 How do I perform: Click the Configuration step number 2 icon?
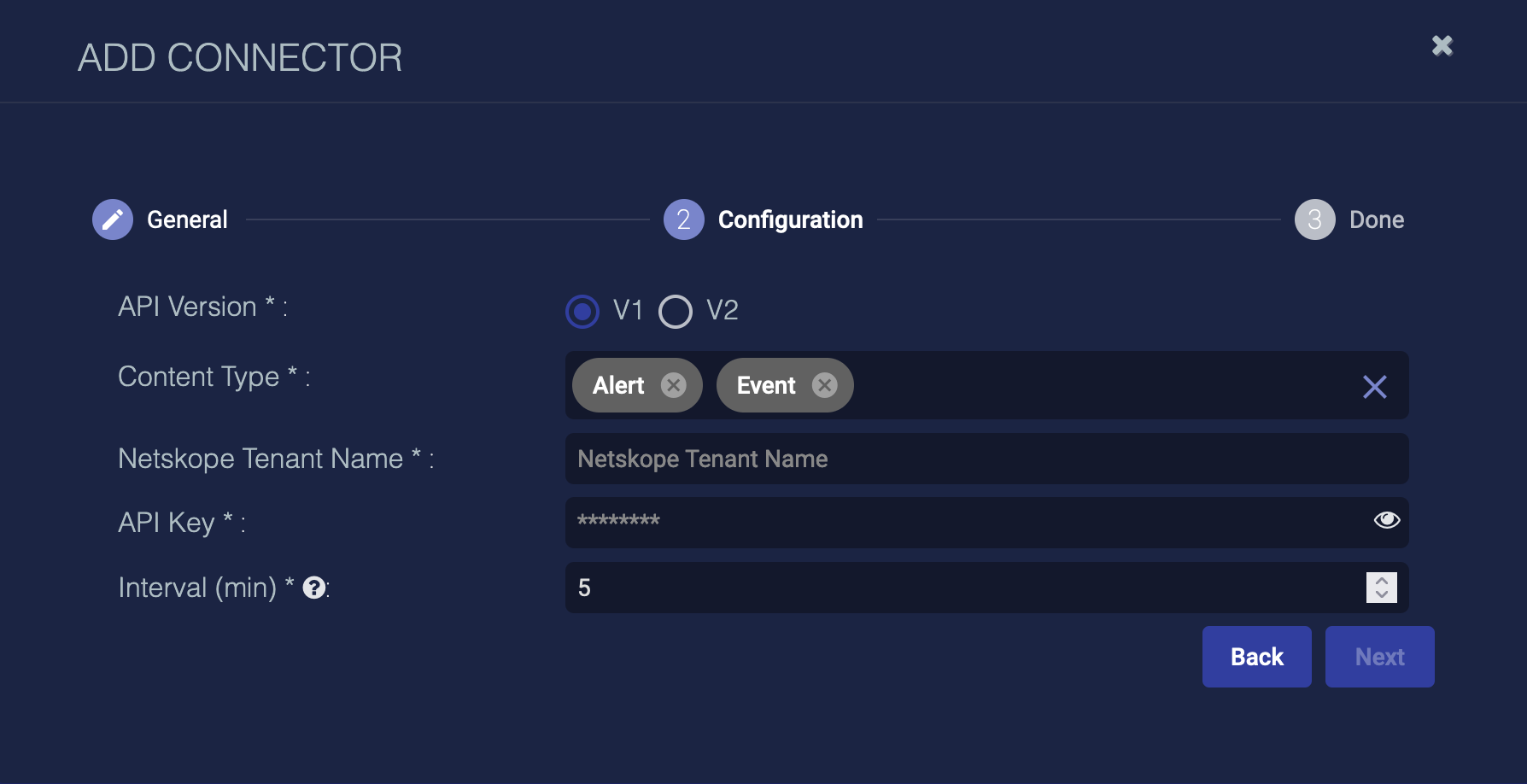pyautogui.click(x=683, y=219)
